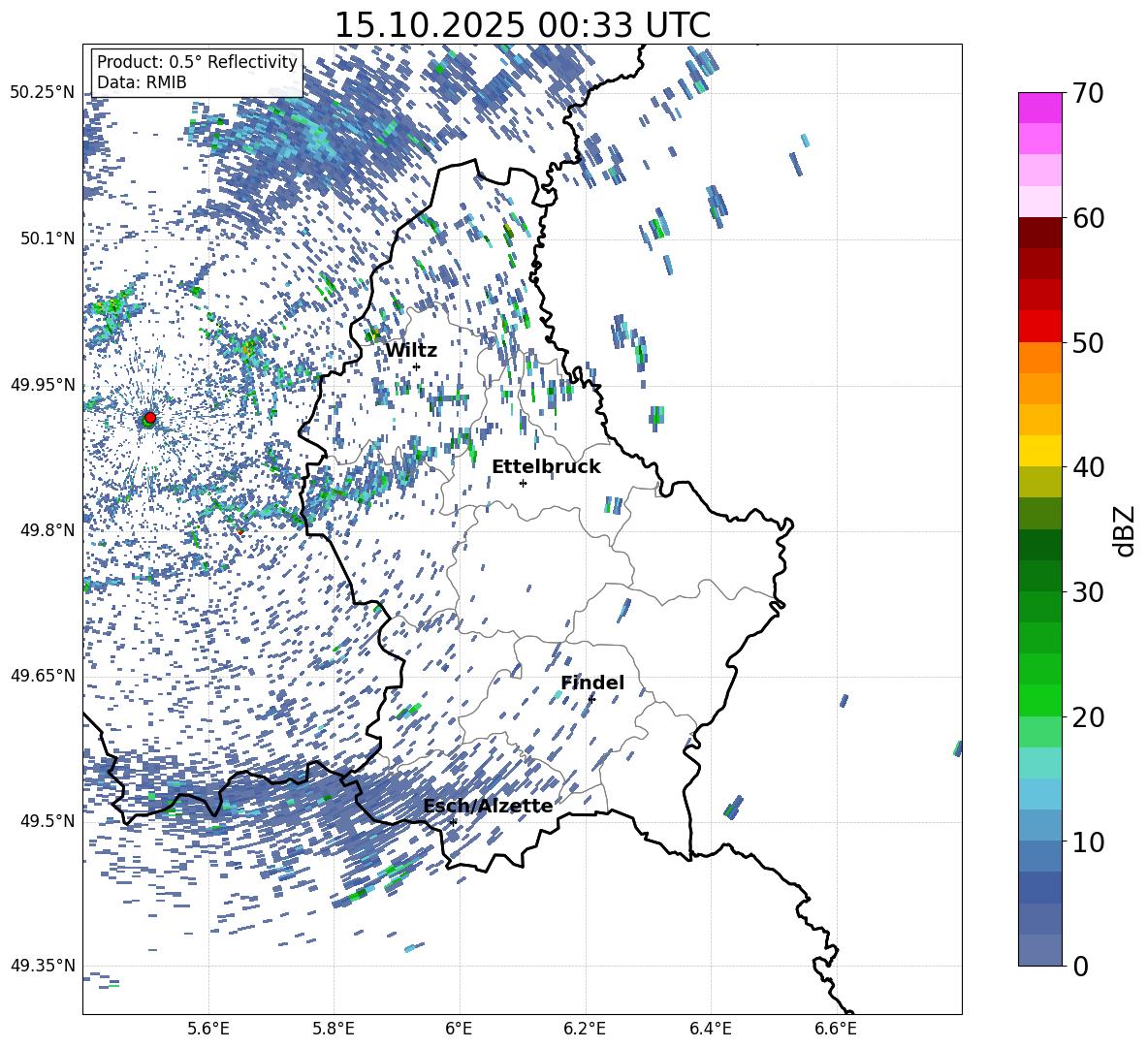Click the Wiltz city label

pos(411,351)
